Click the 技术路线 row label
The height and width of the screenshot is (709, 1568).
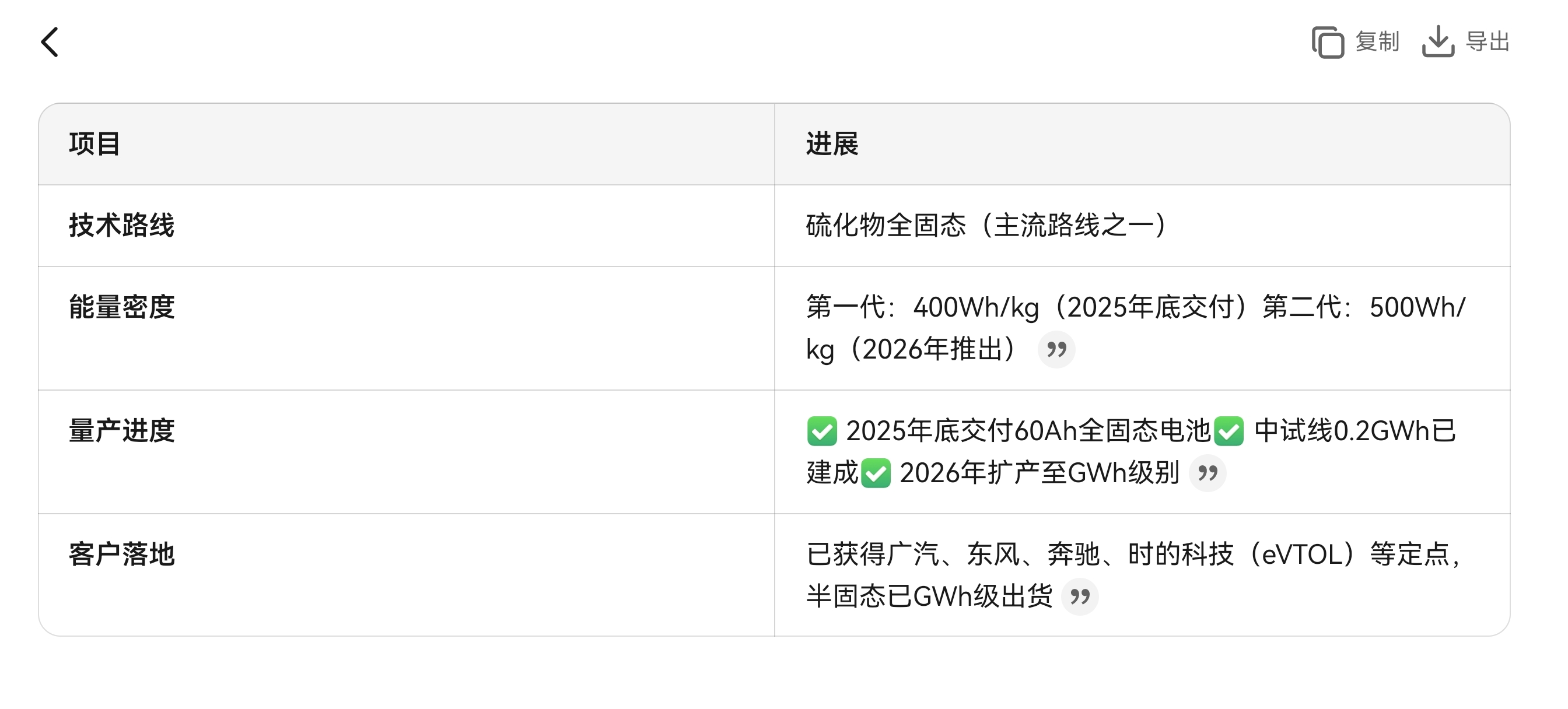(x=122, y=225)
